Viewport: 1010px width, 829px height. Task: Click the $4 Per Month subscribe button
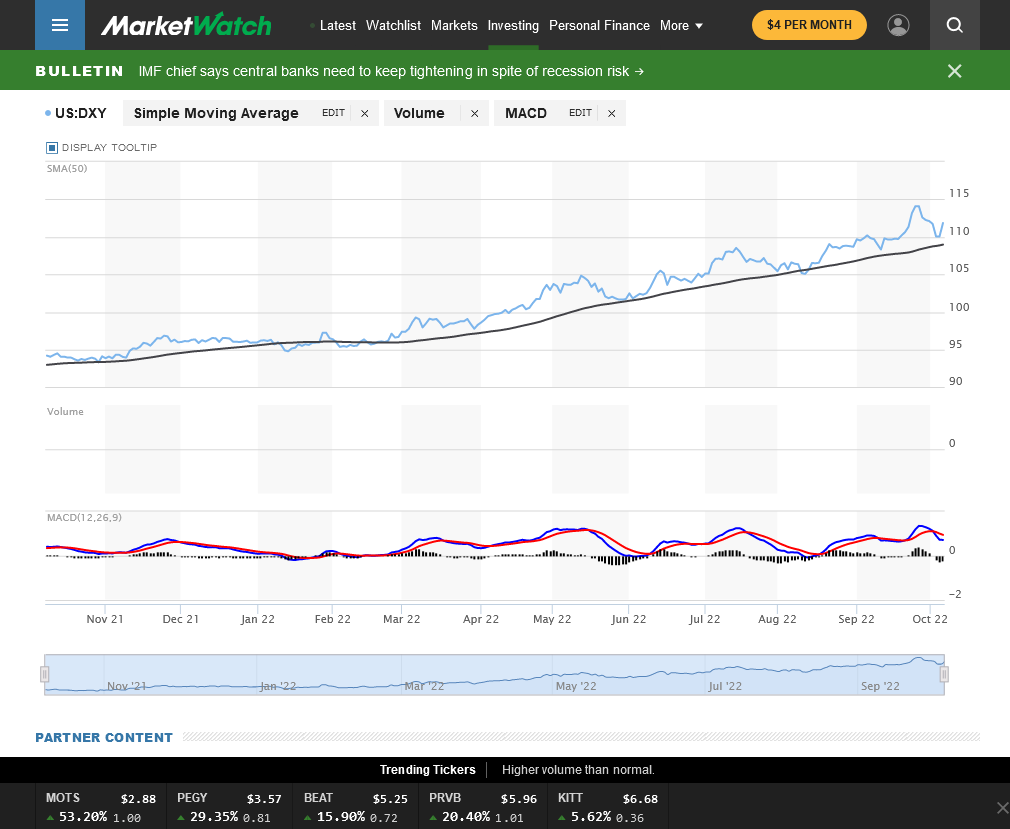coord(809,25)
